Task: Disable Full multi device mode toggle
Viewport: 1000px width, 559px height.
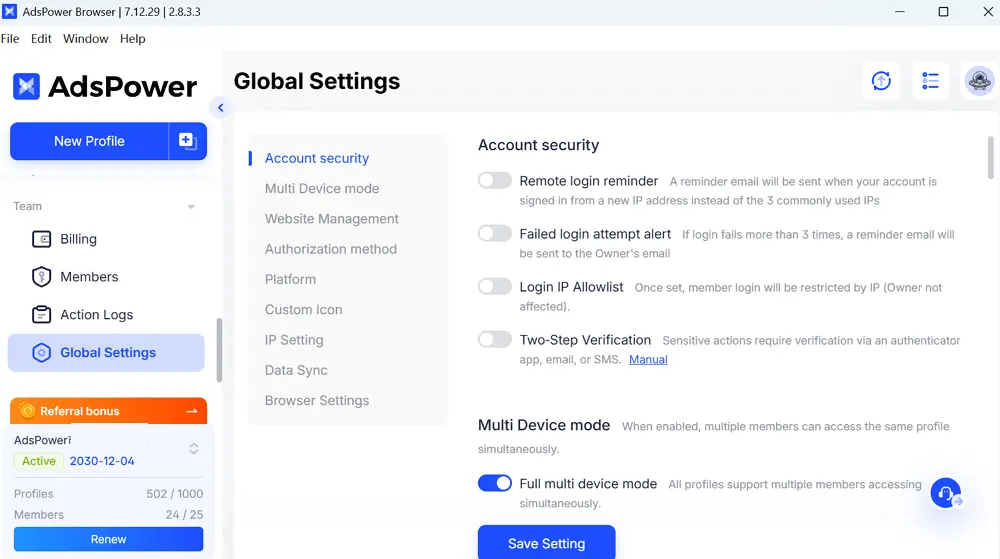Action: click(495, 483)
